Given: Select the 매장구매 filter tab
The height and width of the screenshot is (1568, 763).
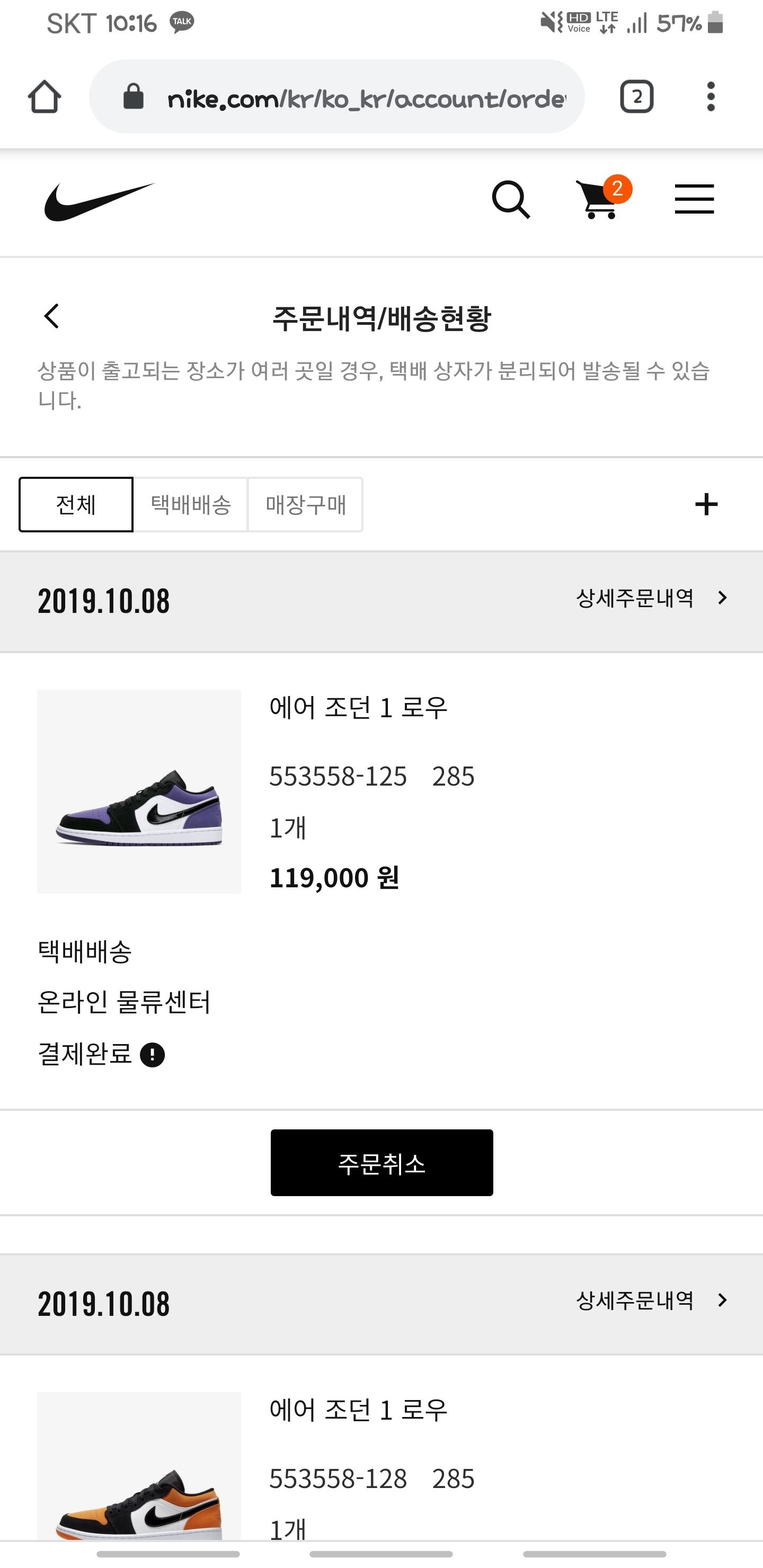Looking at the screenshot, I should [x=306, y=505].
